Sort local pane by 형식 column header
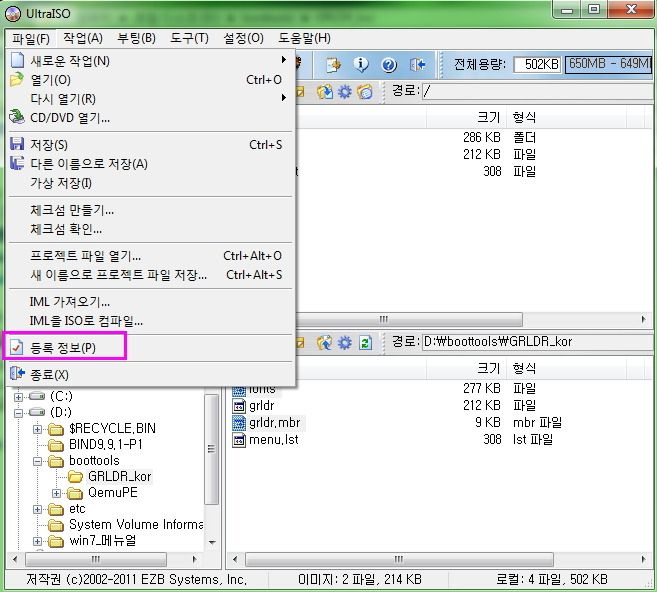 point(566,368)
